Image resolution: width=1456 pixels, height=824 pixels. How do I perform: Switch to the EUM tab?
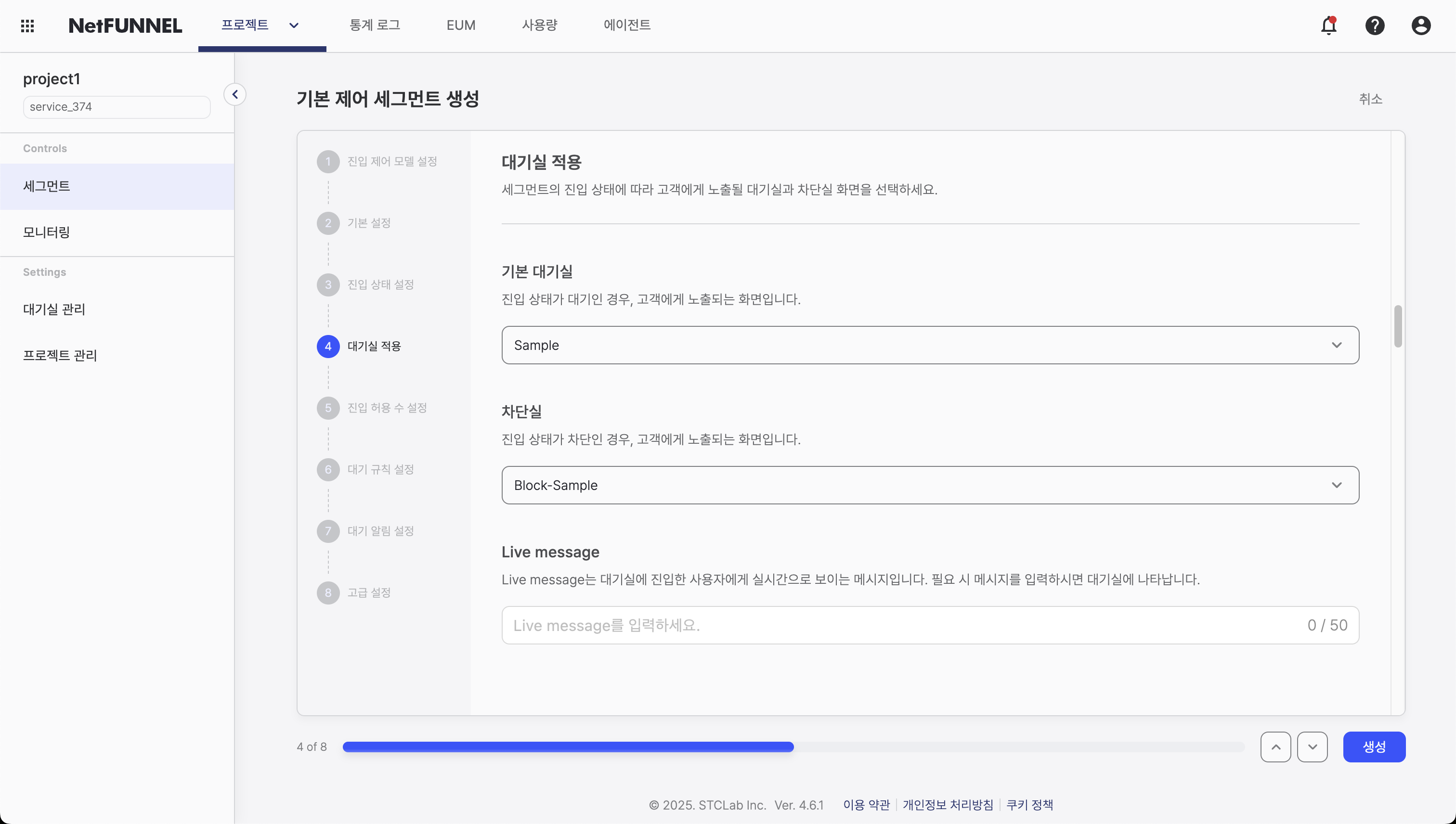[x=460, y=25]
